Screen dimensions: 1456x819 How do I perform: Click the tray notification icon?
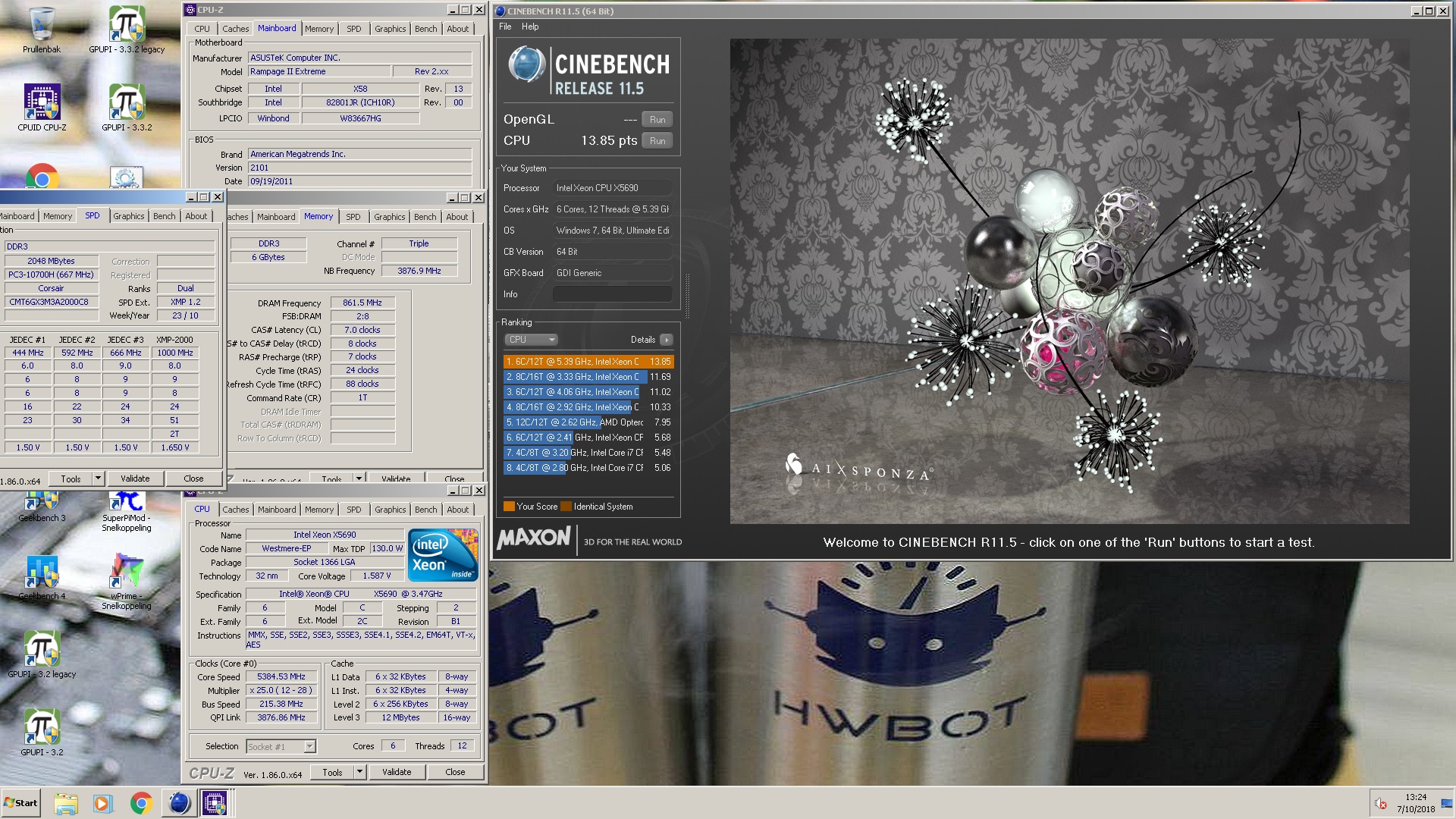click(x=1381, y=804)
